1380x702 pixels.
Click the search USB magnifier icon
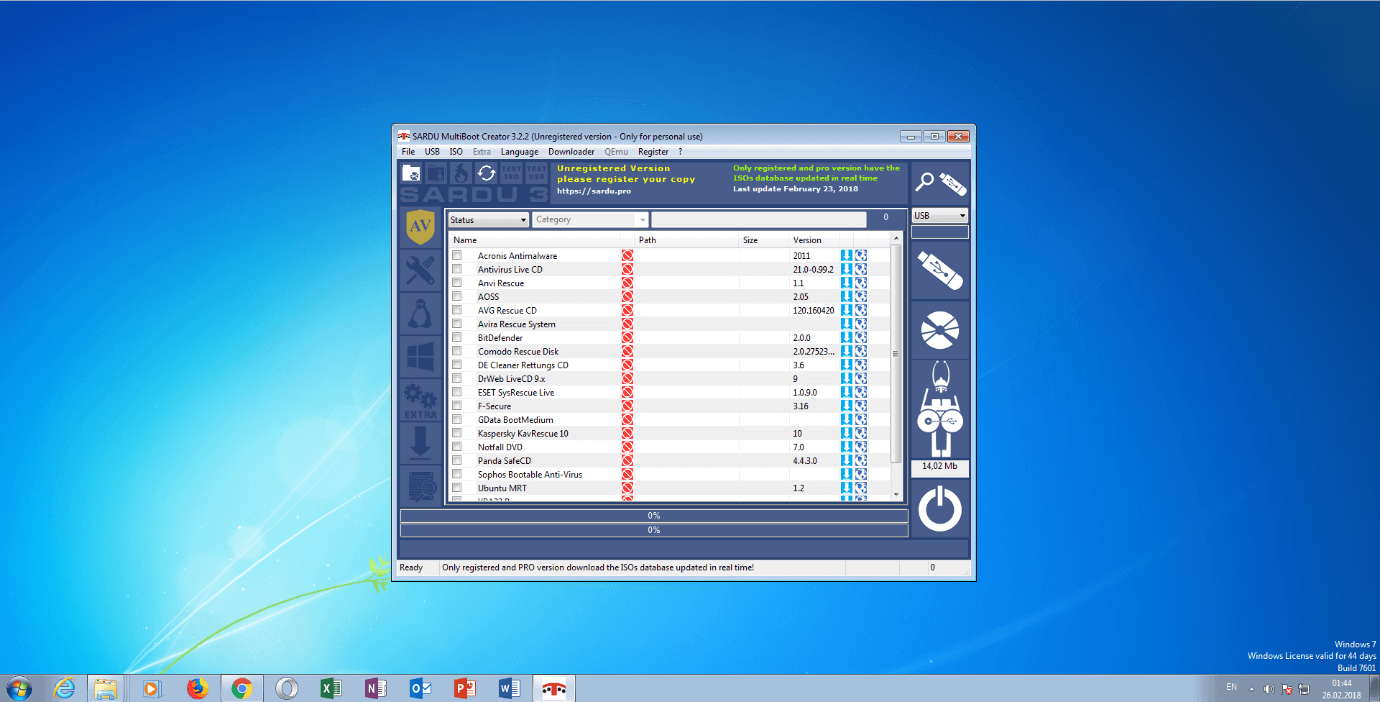939,183
